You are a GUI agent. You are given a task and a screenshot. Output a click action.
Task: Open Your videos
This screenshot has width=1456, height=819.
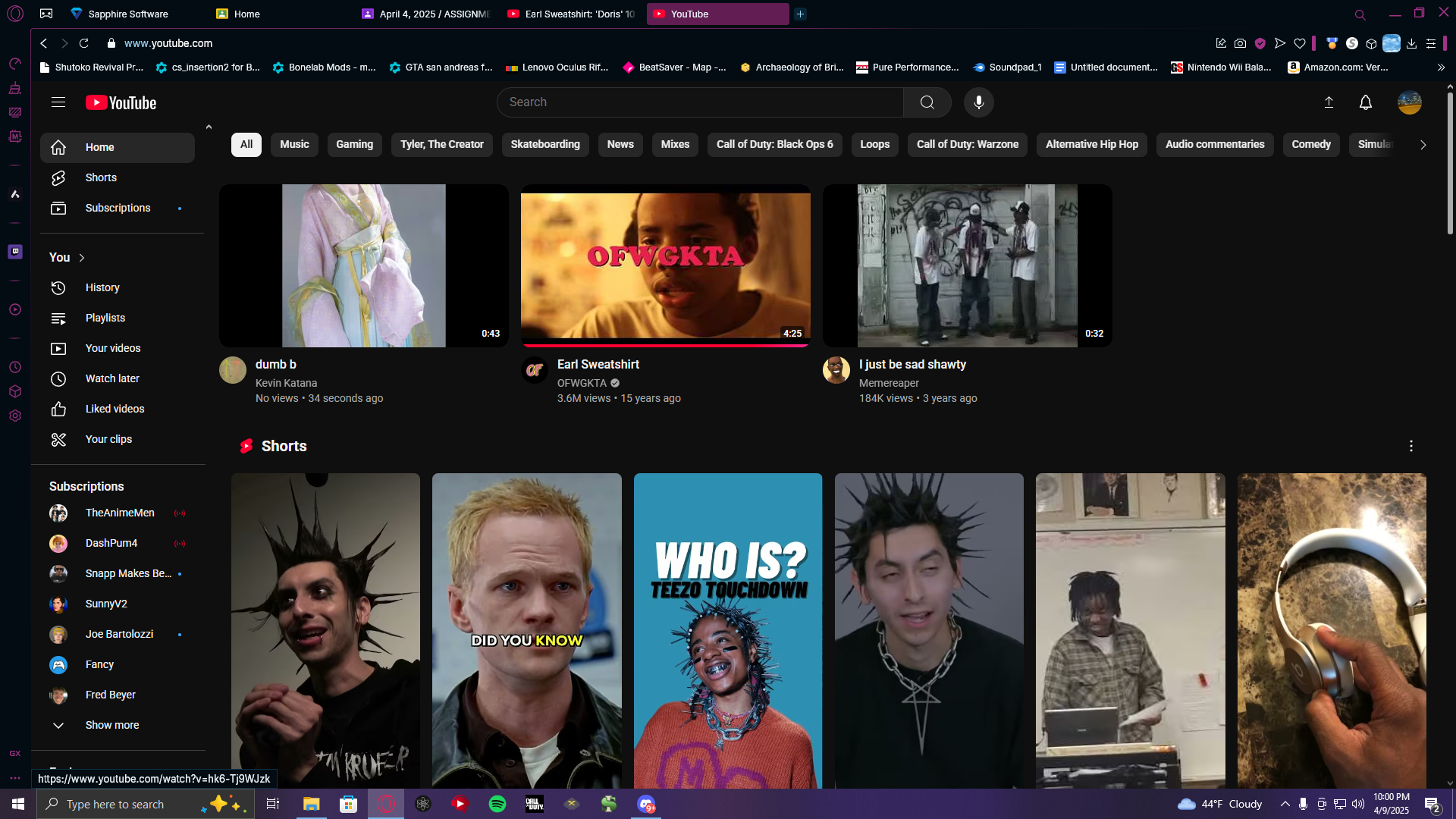click(118, 348)
